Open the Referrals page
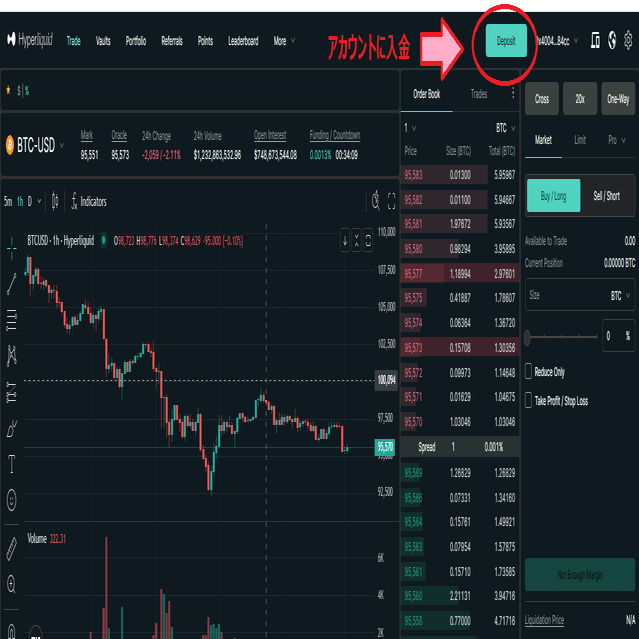Image resolution: width=639 pixels, height=639 pixels. coord(172,41)
